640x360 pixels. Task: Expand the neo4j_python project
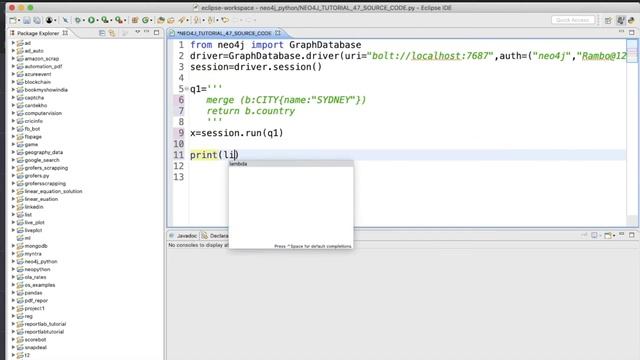(13, 261)
